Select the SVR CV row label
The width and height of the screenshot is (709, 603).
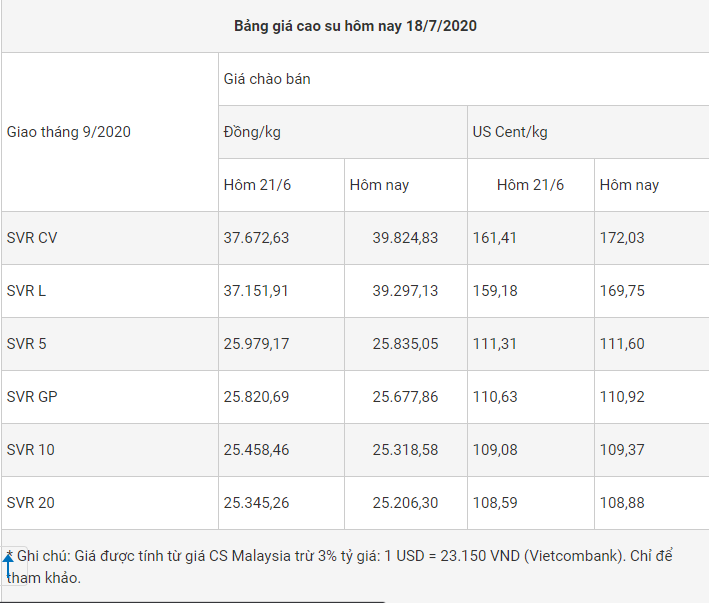[33, 238]
